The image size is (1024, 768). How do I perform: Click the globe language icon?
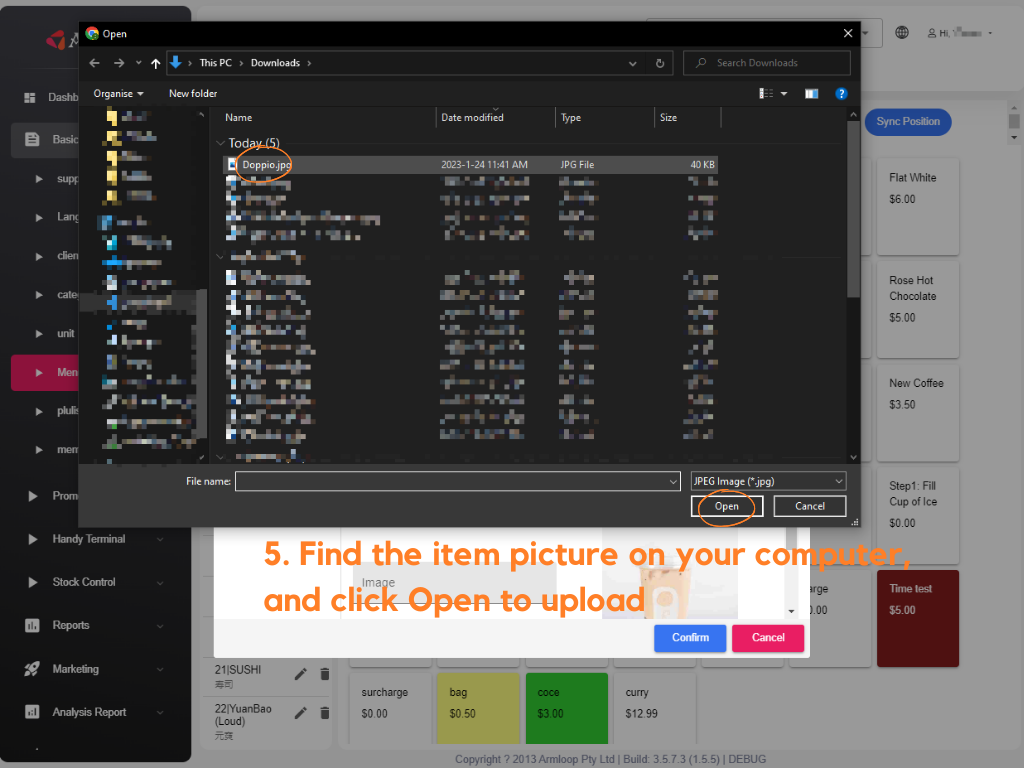902,33
